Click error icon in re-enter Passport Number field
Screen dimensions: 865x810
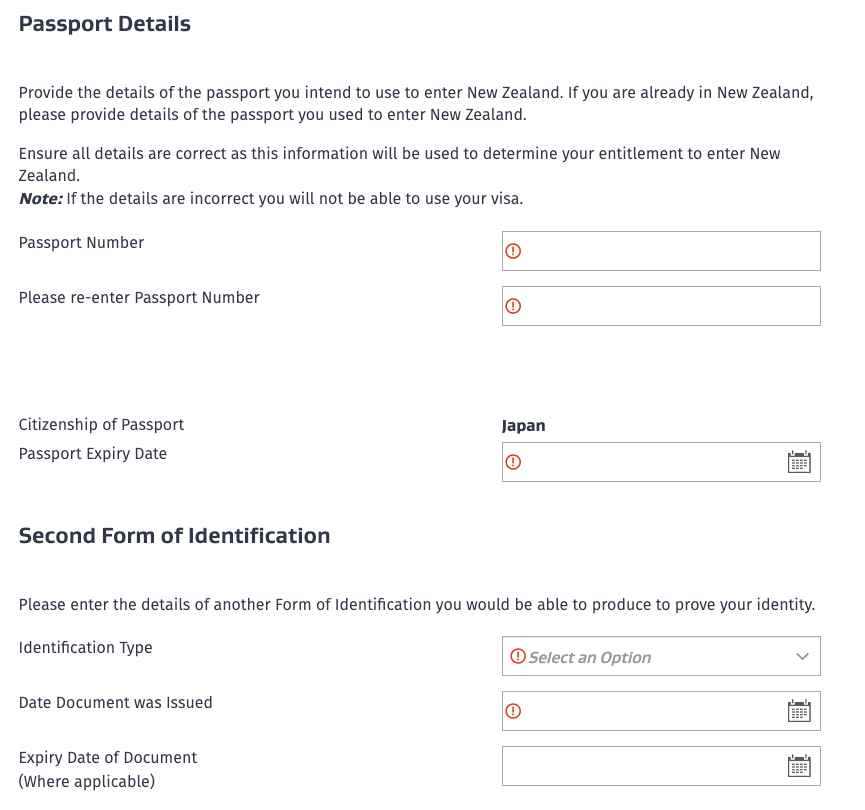click(x=514, y=306)
